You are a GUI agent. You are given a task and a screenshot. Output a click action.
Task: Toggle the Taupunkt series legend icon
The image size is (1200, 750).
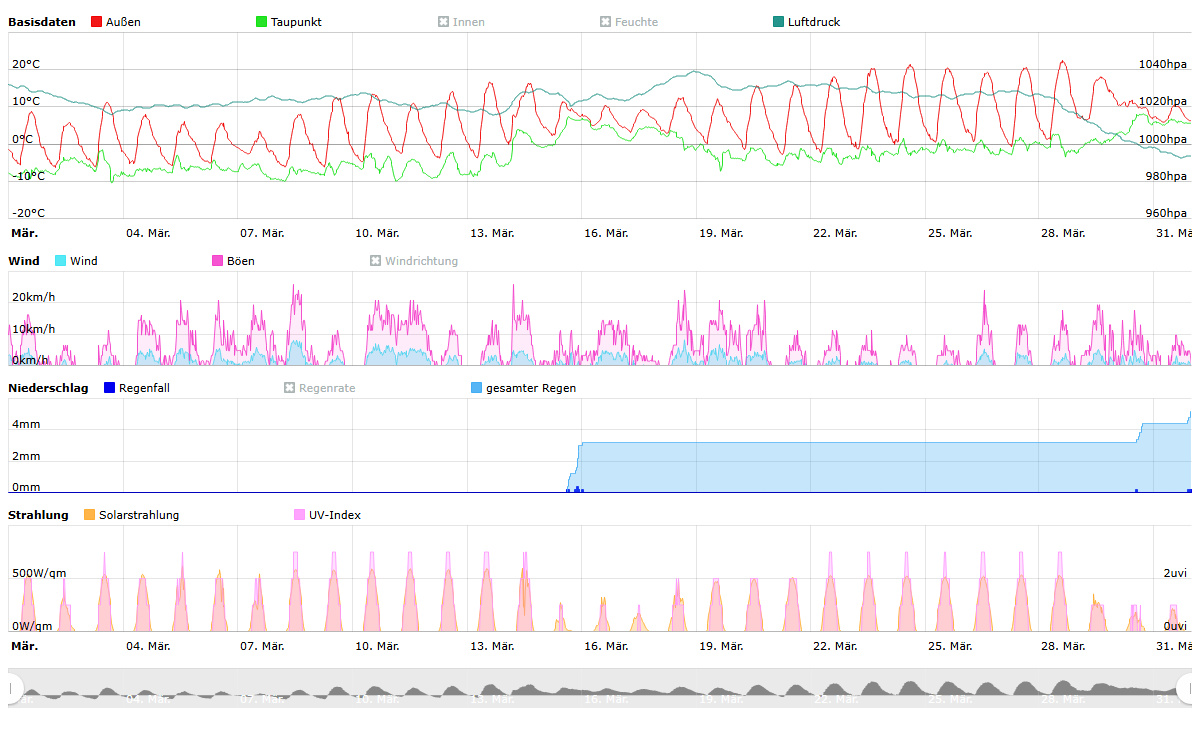click(x=262, y=22)
